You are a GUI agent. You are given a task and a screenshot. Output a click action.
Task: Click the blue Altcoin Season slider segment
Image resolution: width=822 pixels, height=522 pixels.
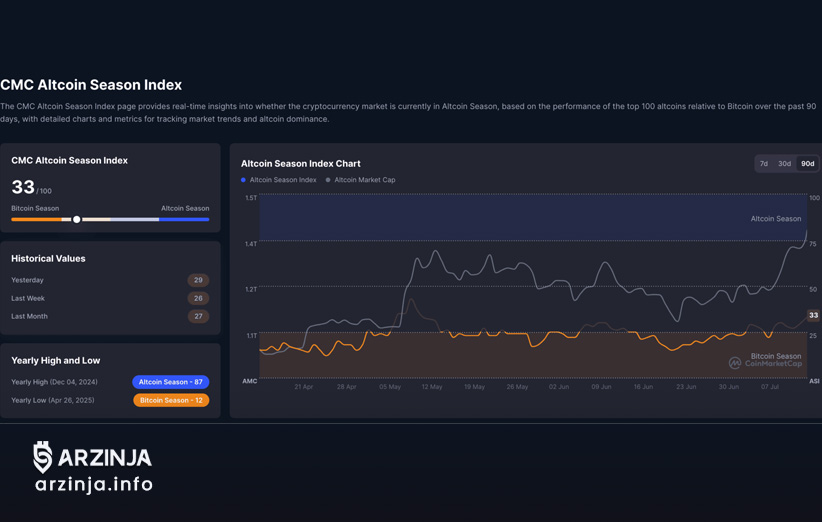[184, 219]
